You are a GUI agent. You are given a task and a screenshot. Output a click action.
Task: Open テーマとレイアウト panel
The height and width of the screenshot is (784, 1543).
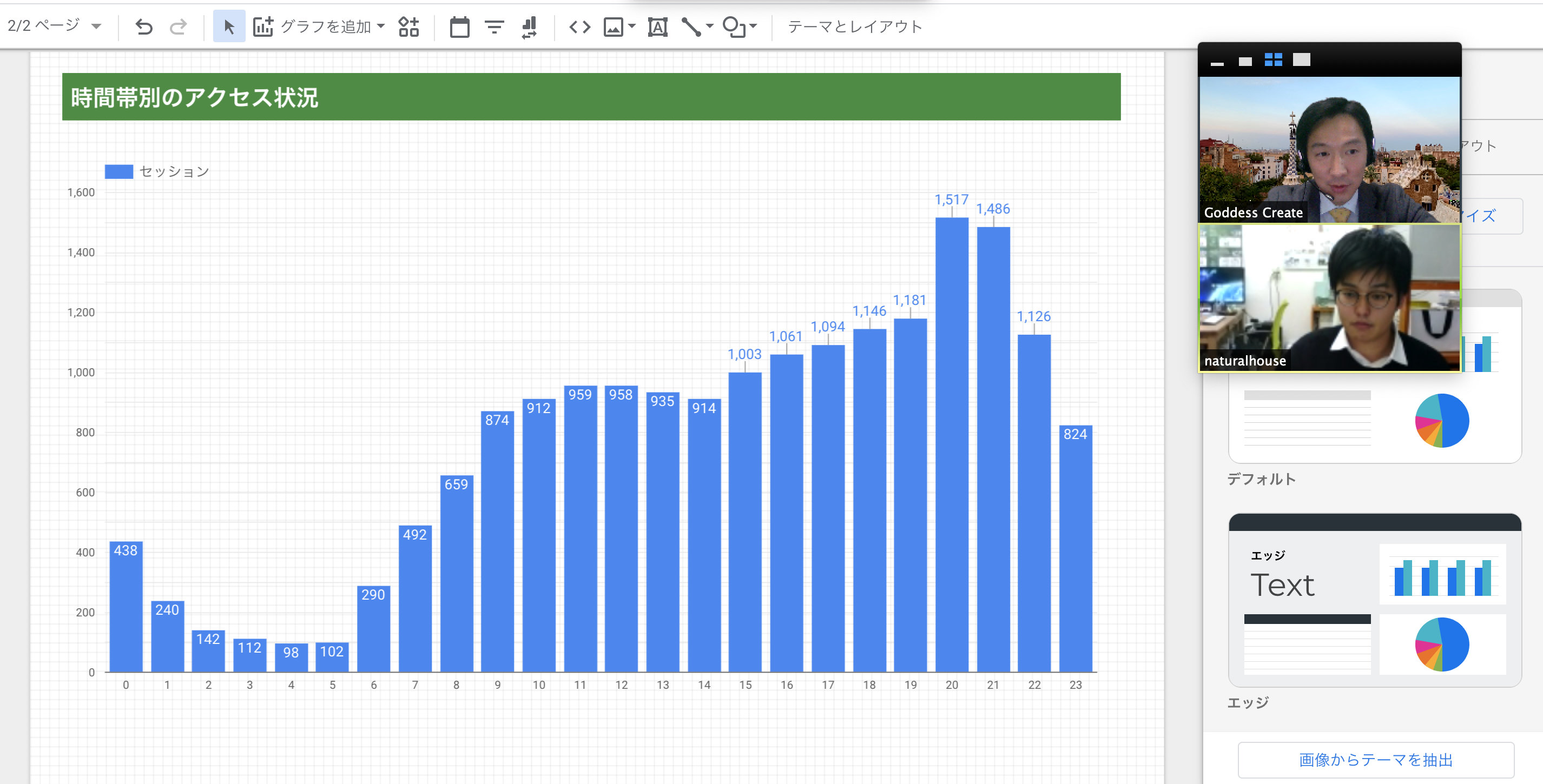[855, 26]
